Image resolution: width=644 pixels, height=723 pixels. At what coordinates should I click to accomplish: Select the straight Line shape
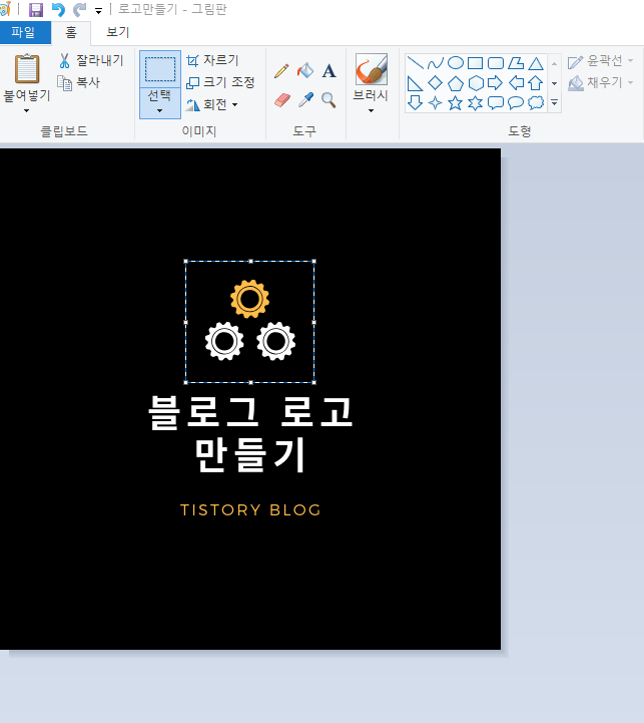(415, 63)
